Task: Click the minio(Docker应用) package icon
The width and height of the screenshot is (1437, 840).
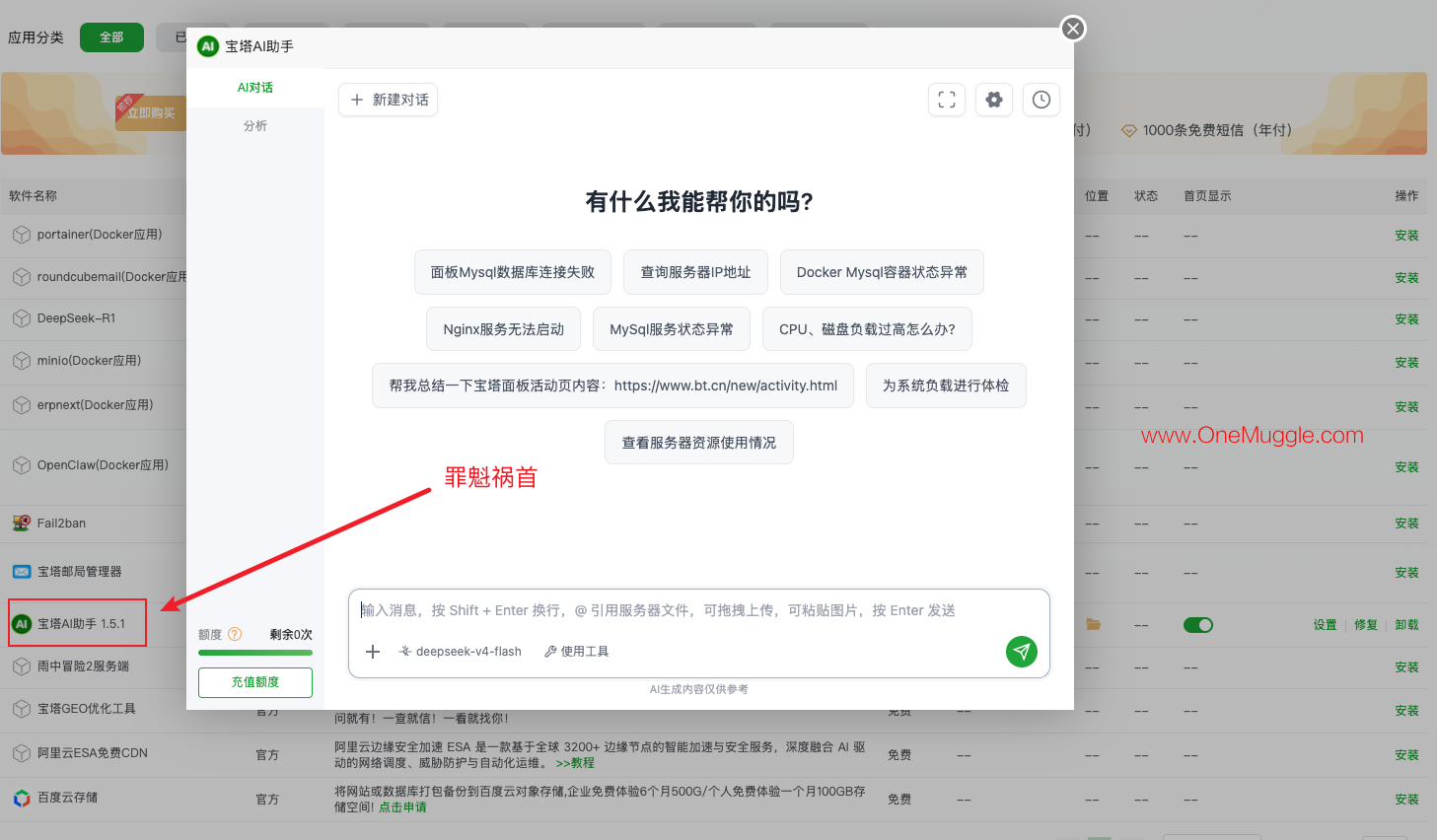Action: tap(22, 361)
